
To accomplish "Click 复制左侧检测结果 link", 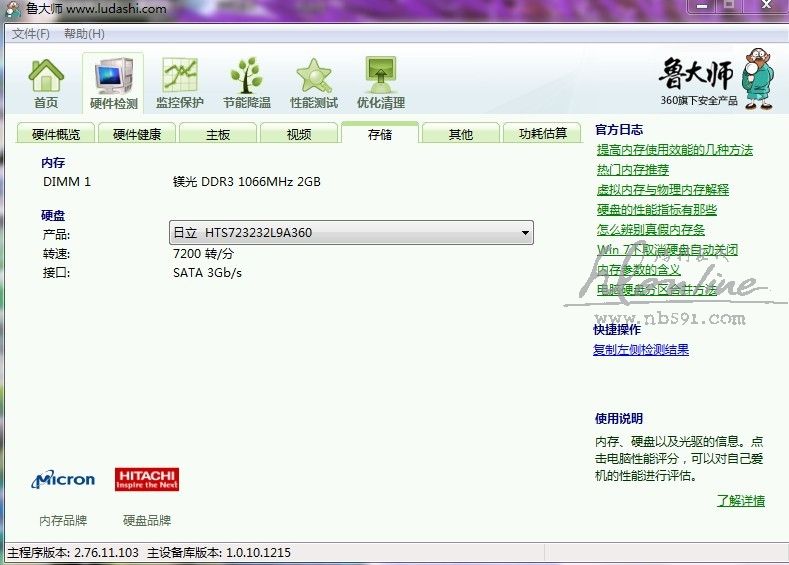I will [x=641, y=350].
